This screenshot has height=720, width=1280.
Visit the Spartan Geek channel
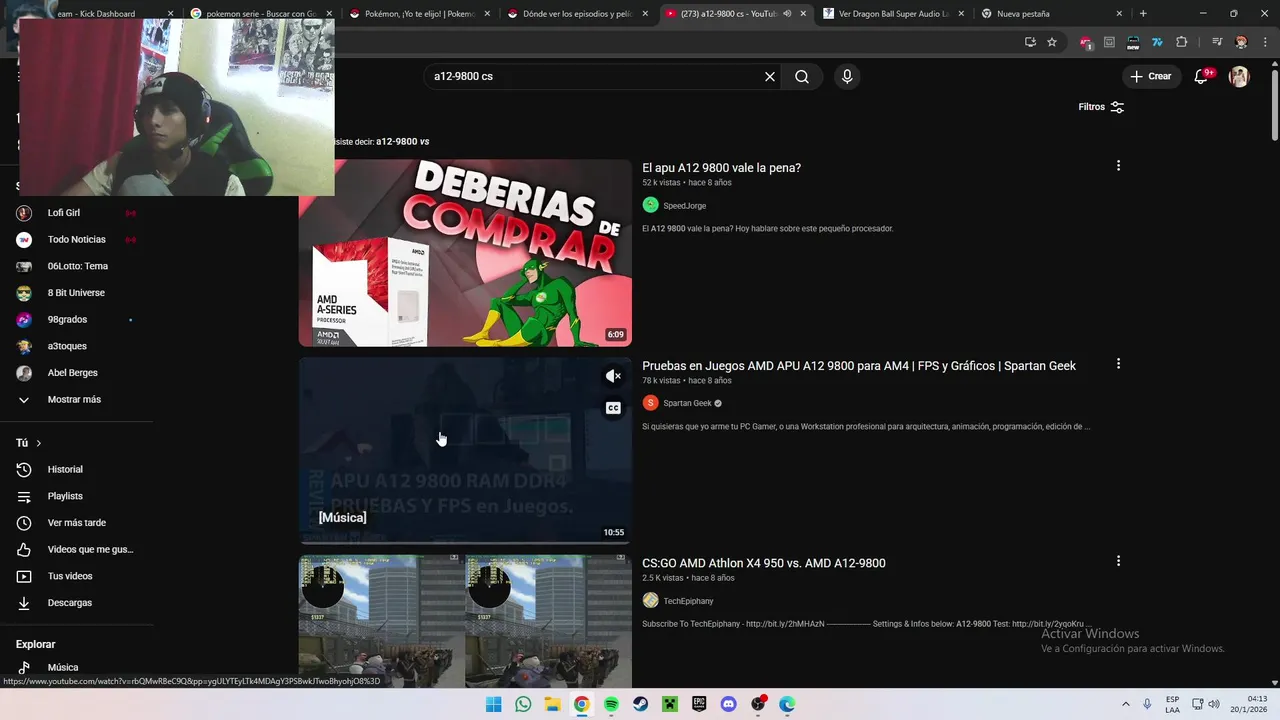687,403
